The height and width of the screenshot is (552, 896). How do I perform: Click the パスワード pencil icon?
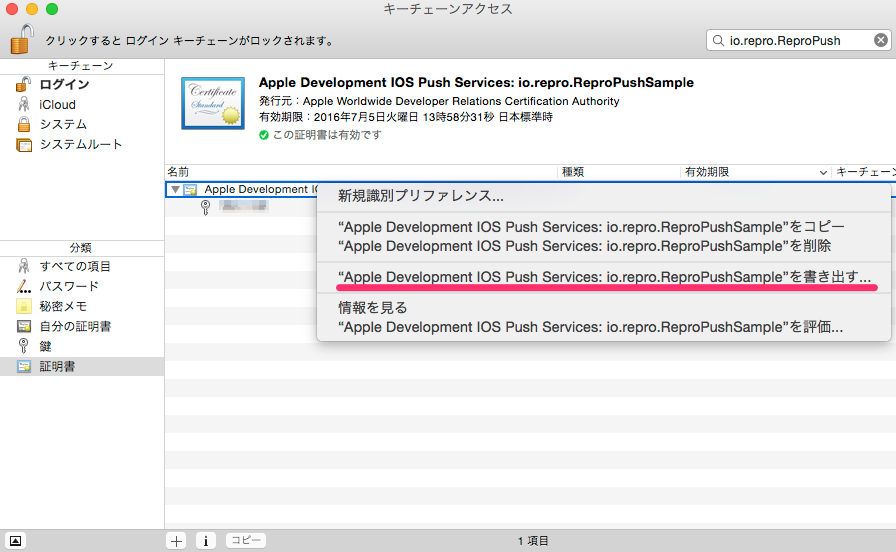click(23, 286)
